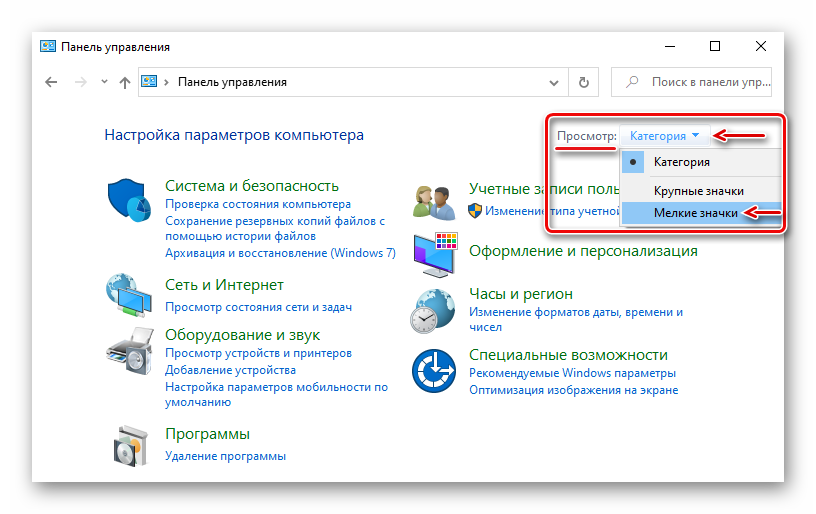Open Просмотр состояния сети и задач
This screenshot has width=816, height=514.
click(x=258, y=307)
